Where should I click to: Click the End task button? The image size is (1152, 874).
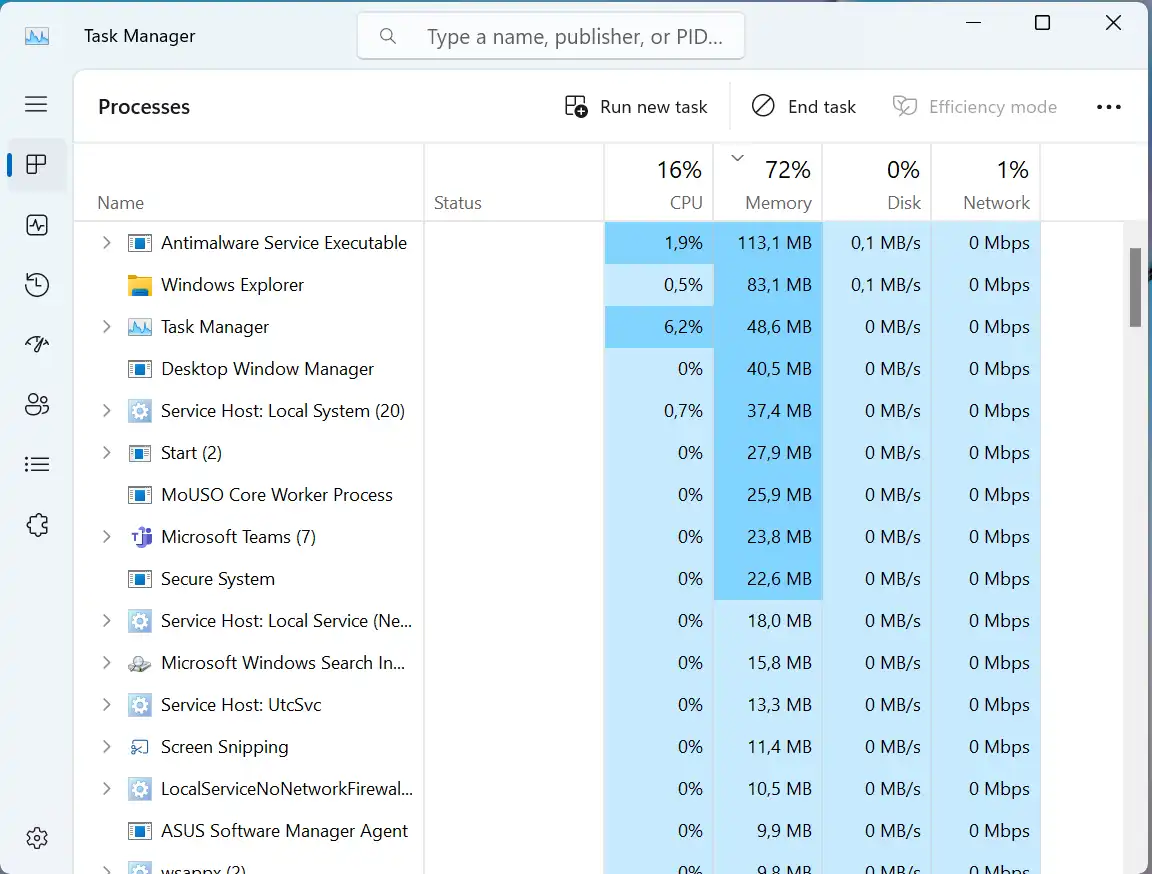click(x=804, y=107)
